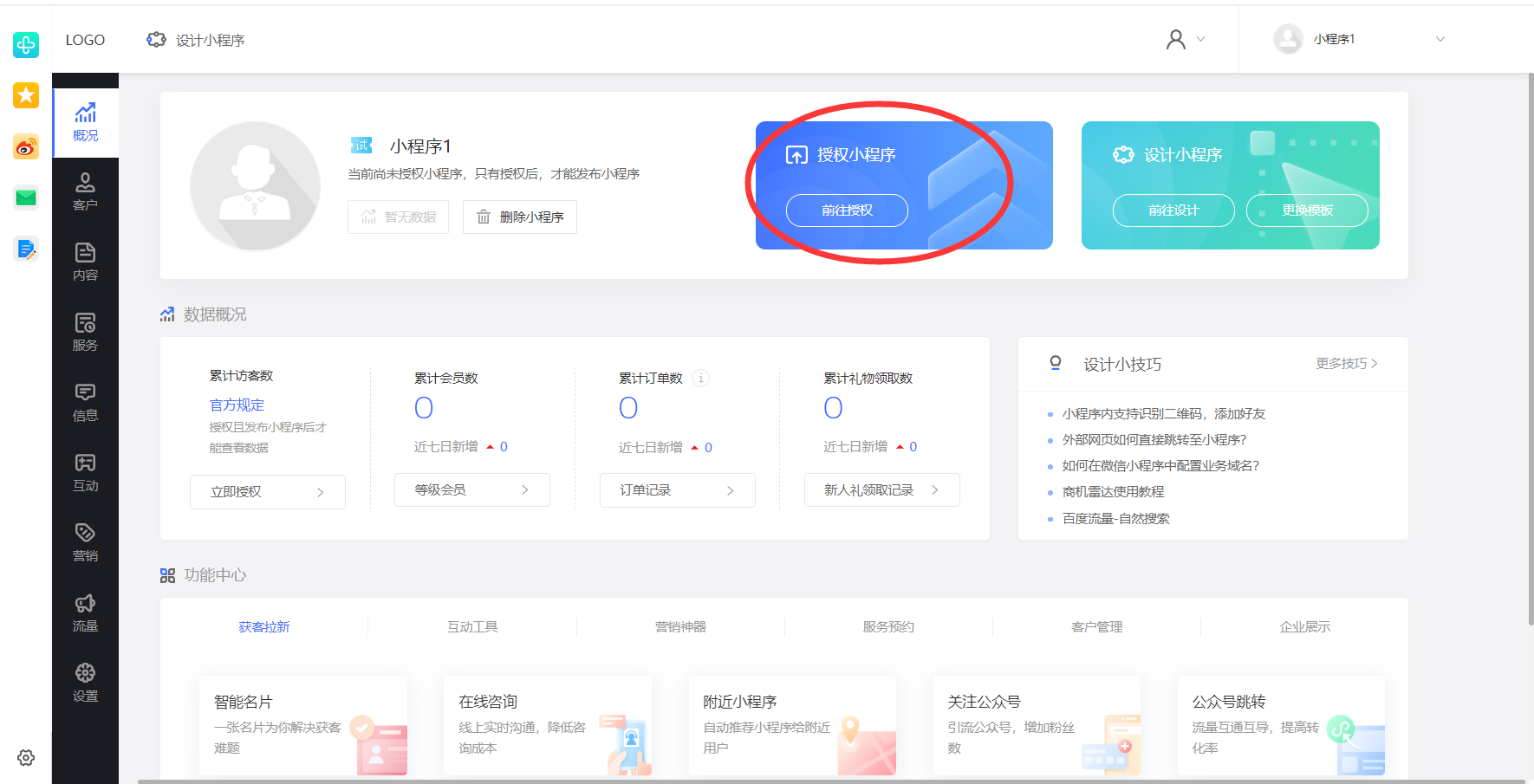This screenshot has height=784, width=1534.
Task: Click the chart icon beside 数据概况 heading
Action: coord(167,314)
